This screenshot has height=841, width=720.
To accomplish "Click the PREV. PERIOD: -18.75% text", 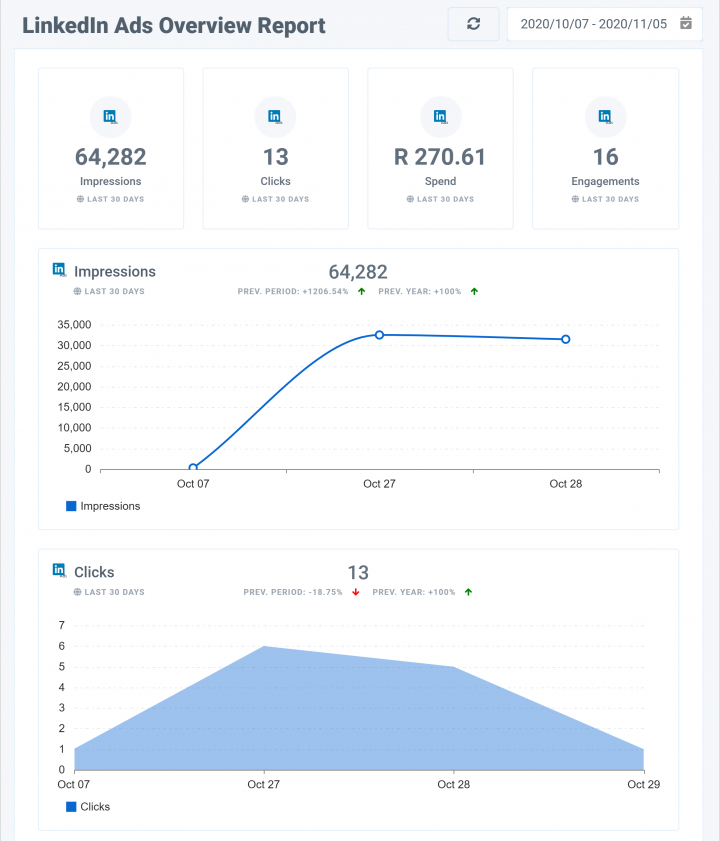I will pos(293,592).
